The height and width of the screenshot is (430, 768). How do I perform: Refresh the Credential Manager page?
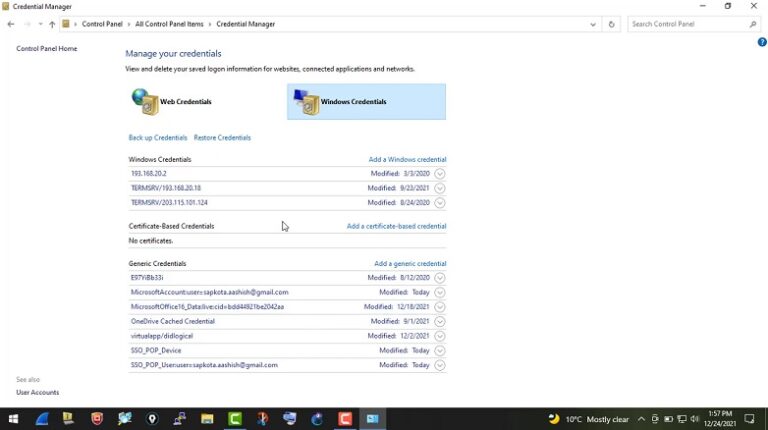click(x=612, y=24)
